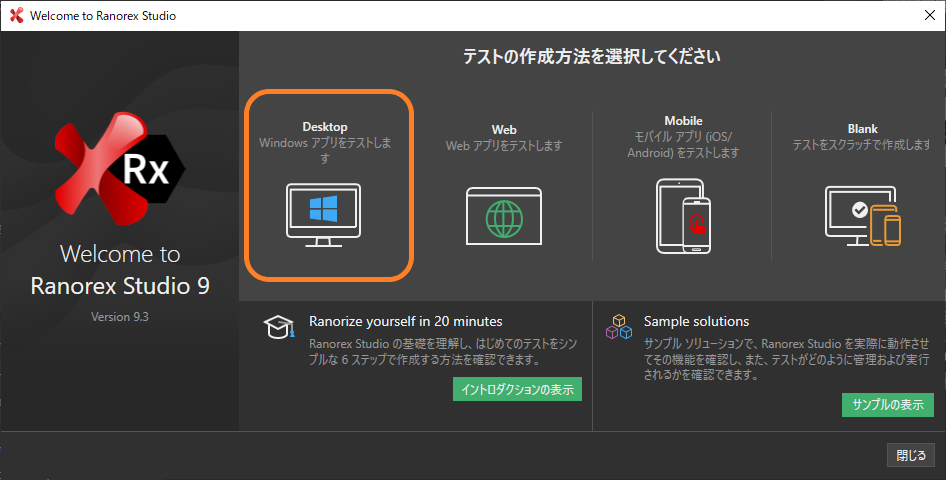Click 'テストをスクラッチで作成します' description
Image resolution: width=946 pixels, height=480 pixels.
pyautogui.click(x=862, y=145)
